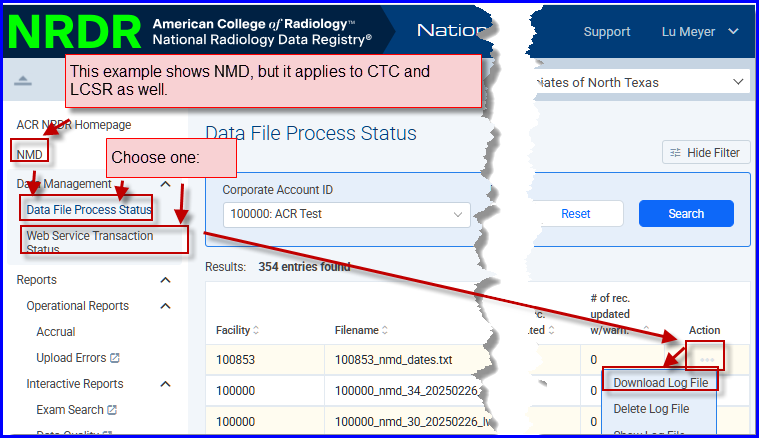Click filename 100853_nmd_dates.txt

pos(393,360)
